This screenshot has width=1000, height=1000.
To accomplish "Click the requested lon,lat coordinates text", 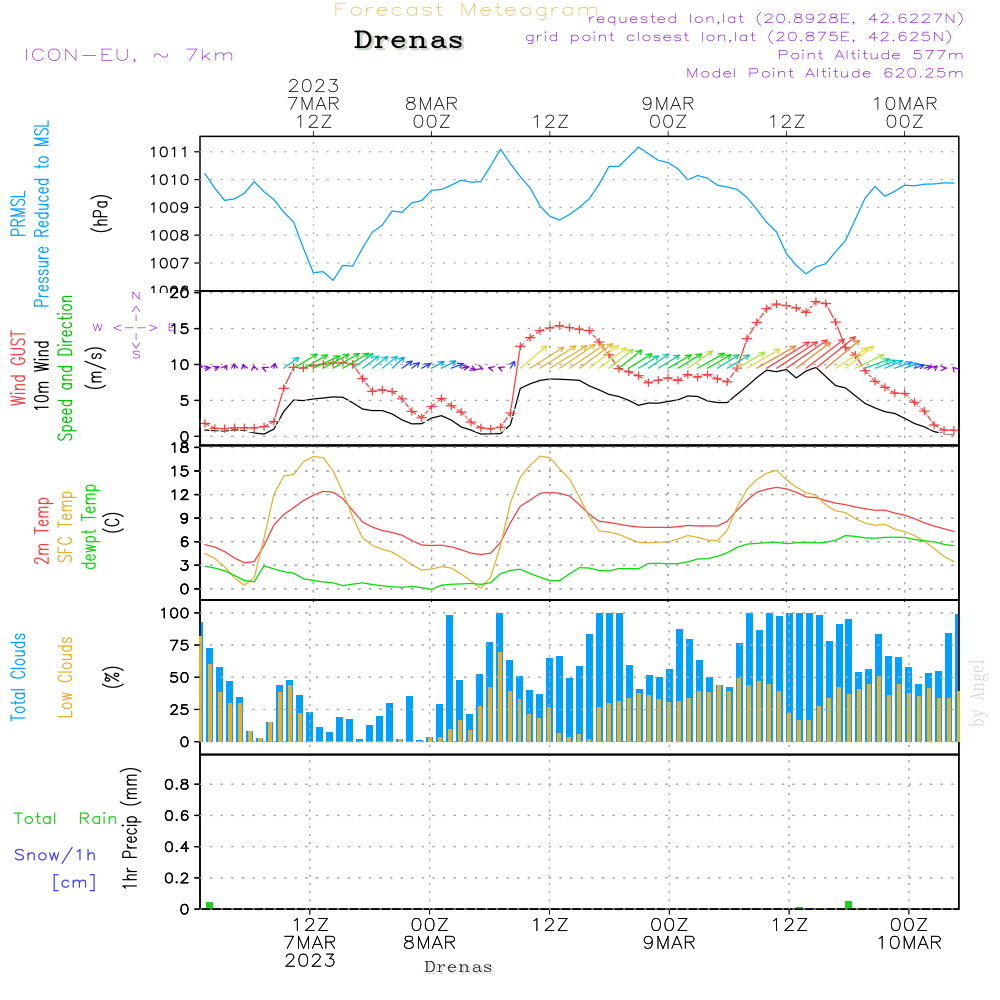I will point(775,19).
